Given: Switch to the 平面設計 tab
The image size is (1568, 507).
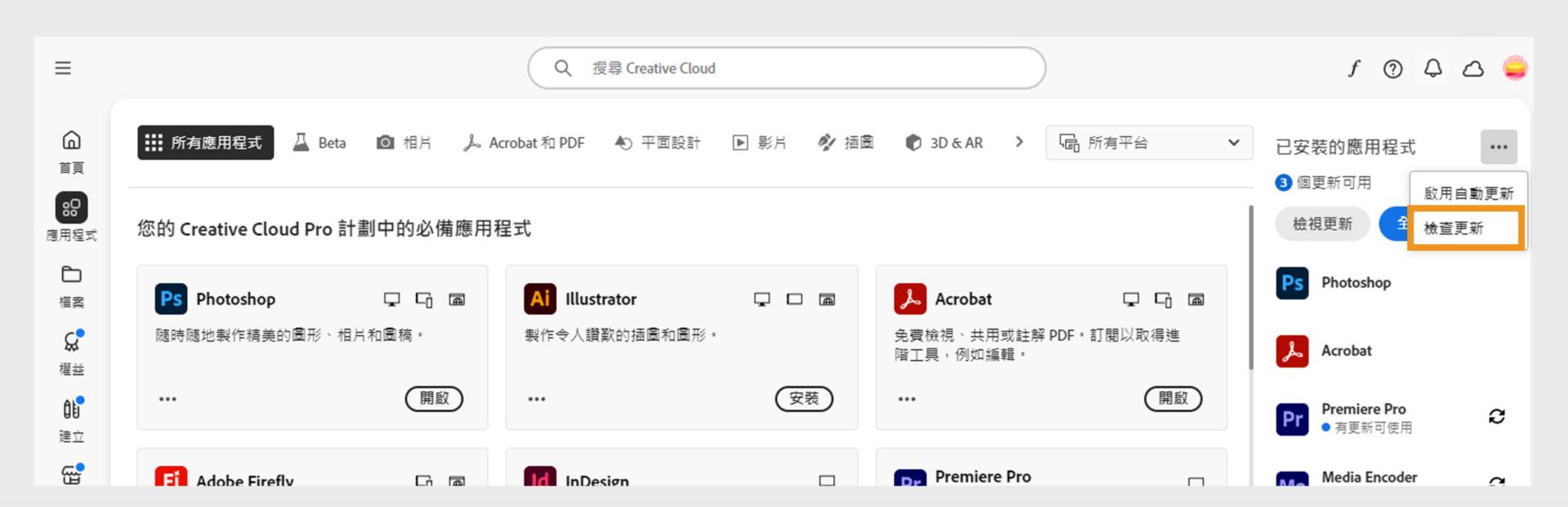Looking at the screenshot, I should pos(657,143).
